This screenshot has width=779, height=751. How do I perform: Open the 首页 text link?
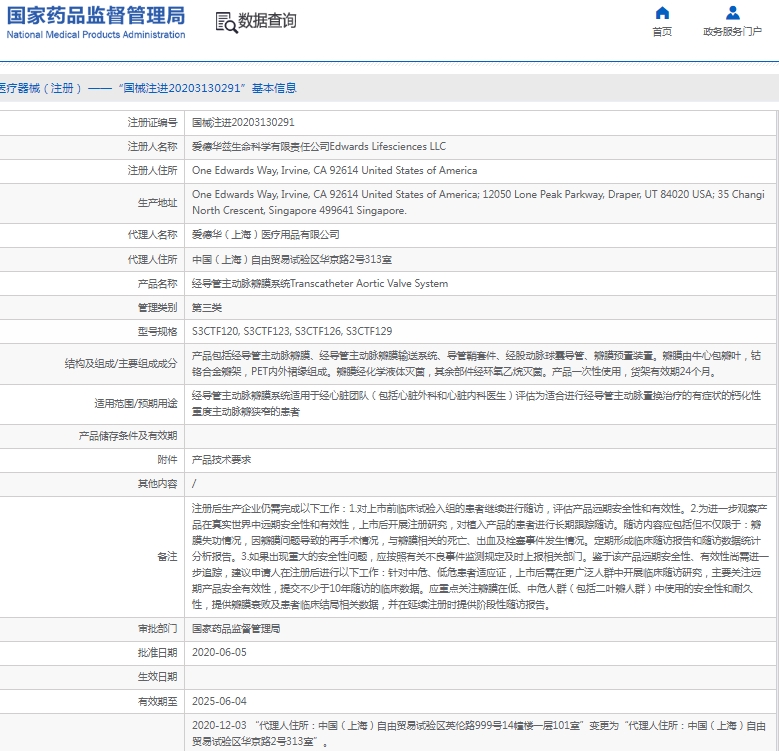662,32
